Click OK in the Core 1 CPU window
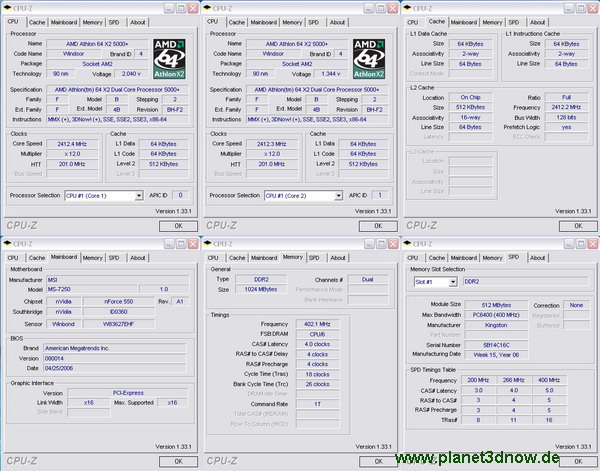The height and width of the screenshot is (471, 600). click(178, 226)
